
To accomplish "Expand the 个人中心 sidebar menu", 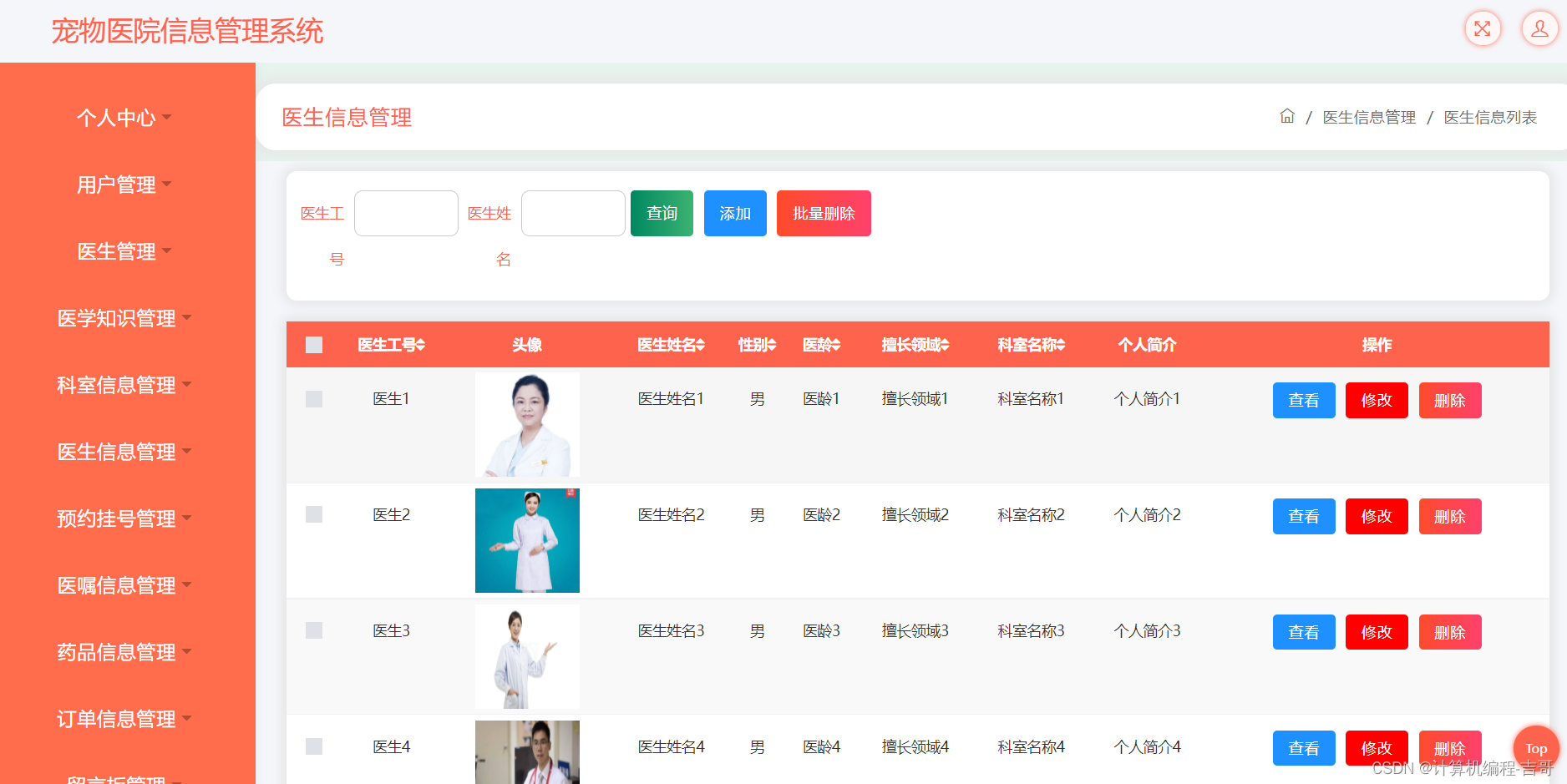I will click(124, 117).
